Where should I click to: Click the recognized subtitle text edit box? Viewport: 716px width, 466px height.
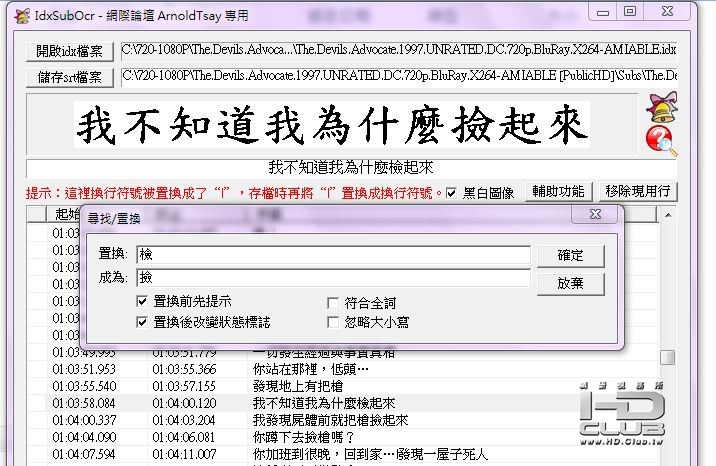[351, 168]
